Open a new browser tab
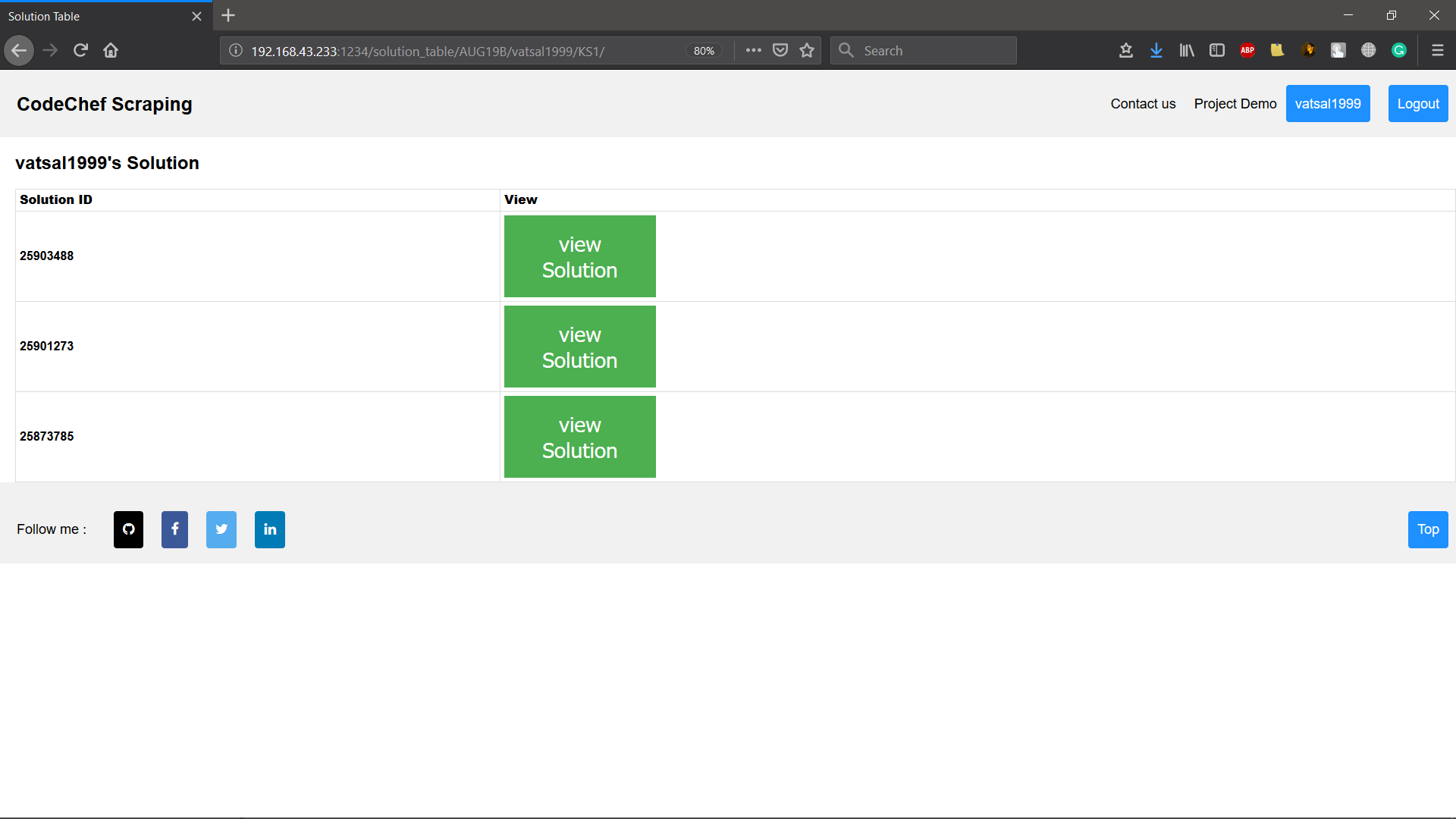 point(228,15)
